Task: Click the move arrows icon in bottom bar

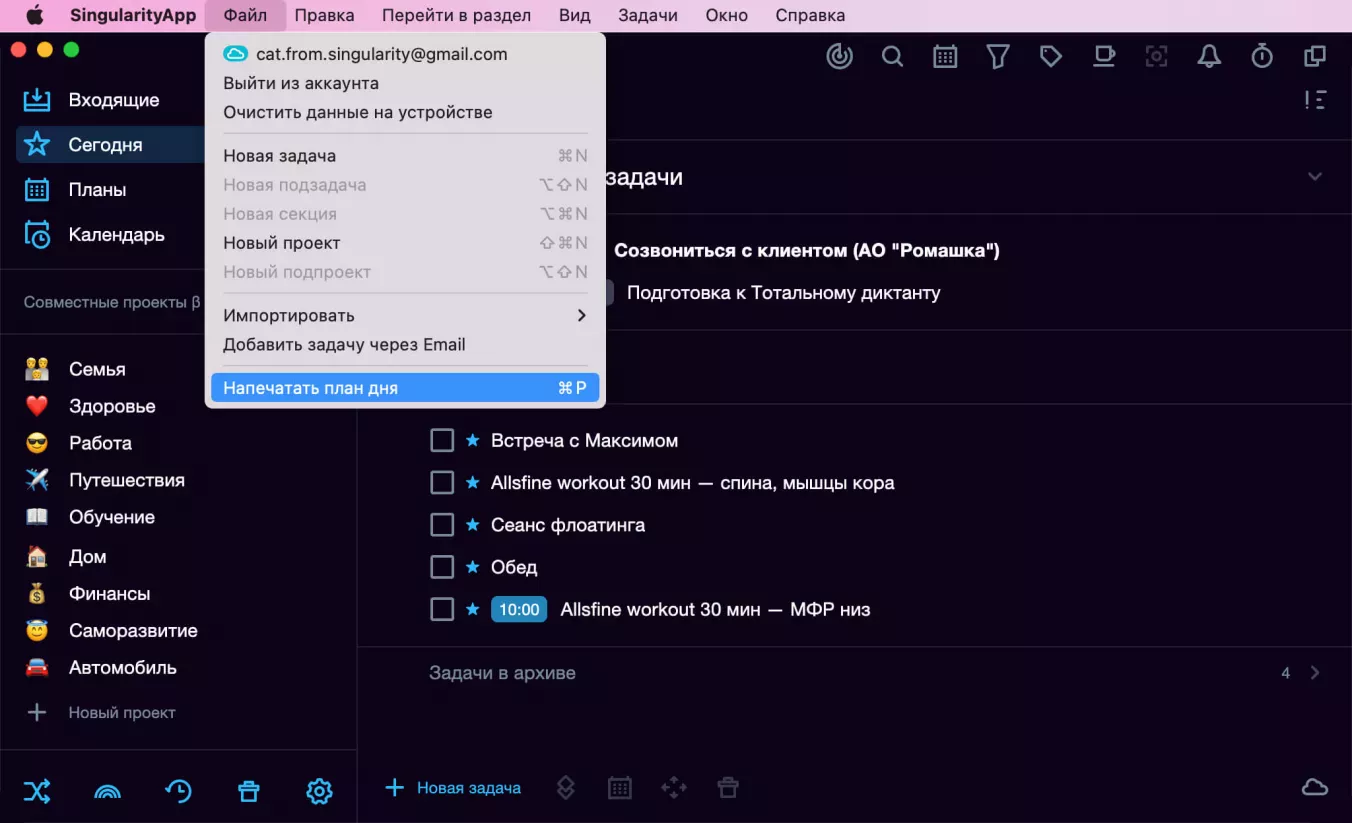Action: pyautogui.click(x=674, y=788)
